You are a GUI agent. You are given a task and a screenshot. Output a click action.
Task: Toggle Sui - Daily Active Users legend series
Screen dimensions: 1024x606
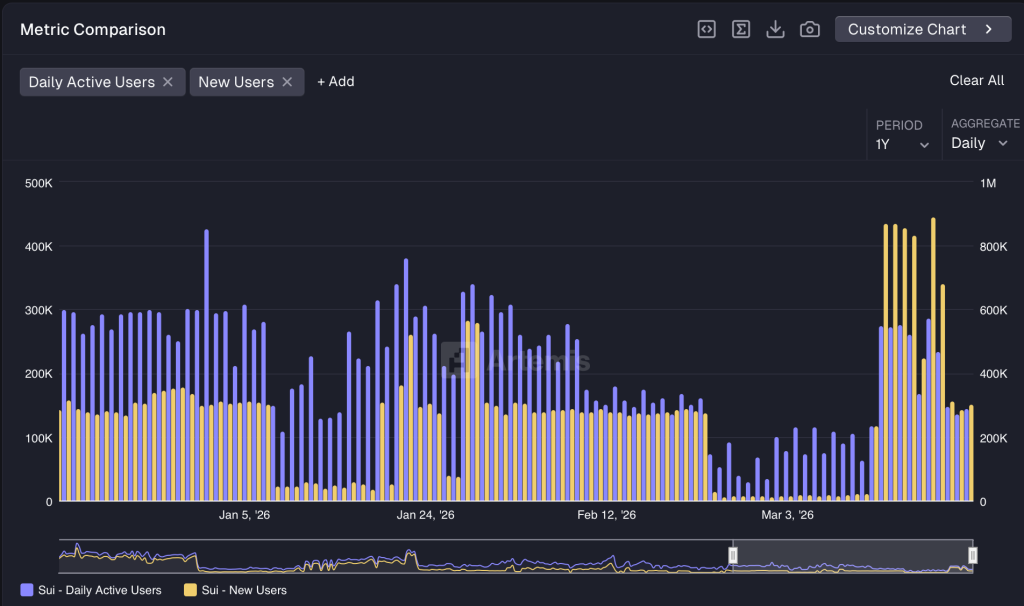pos(99,590)
